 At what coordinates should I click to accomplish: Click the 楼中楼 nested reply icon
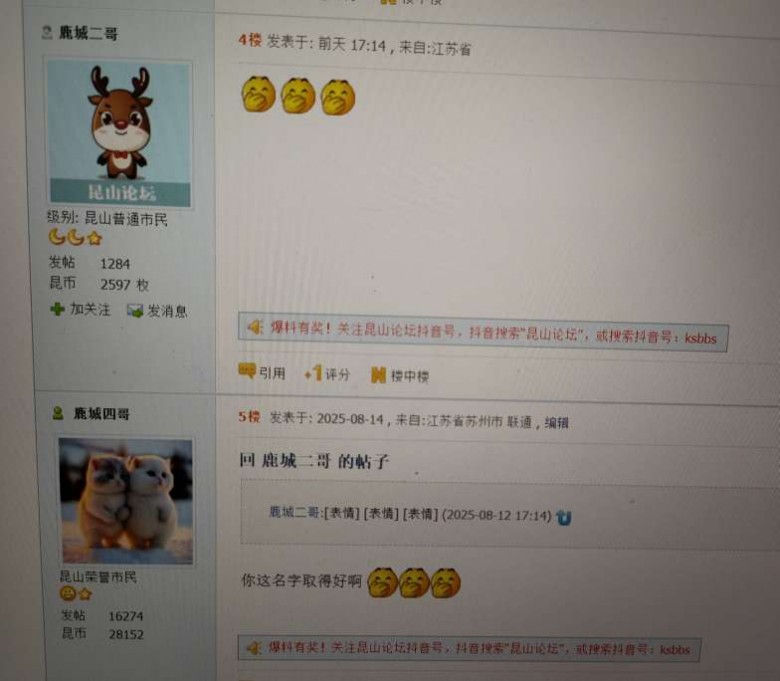[x=379, y=375]
